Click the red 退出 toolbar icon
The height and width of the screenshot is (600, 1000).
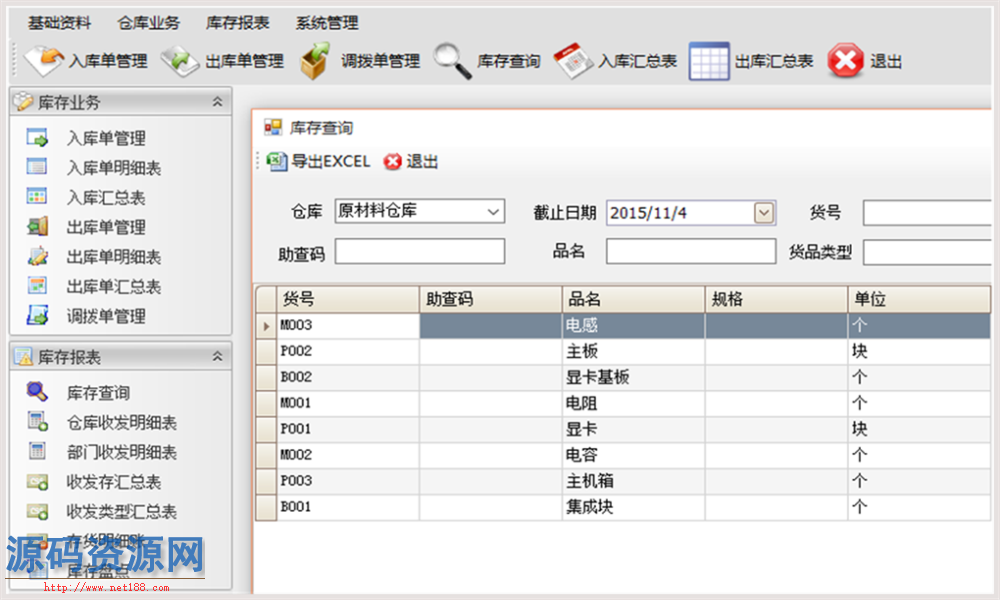coord(846,61)
